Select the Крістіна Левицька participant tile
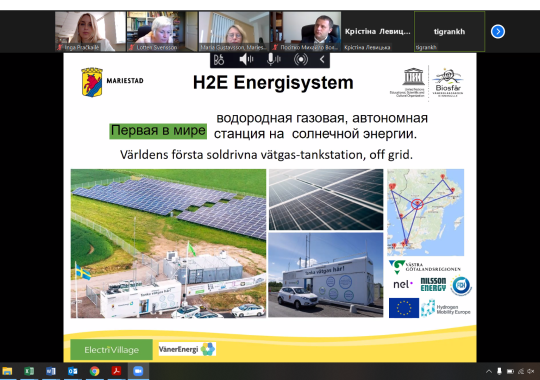This screenshot has height=380, width=540. (377, 31)
